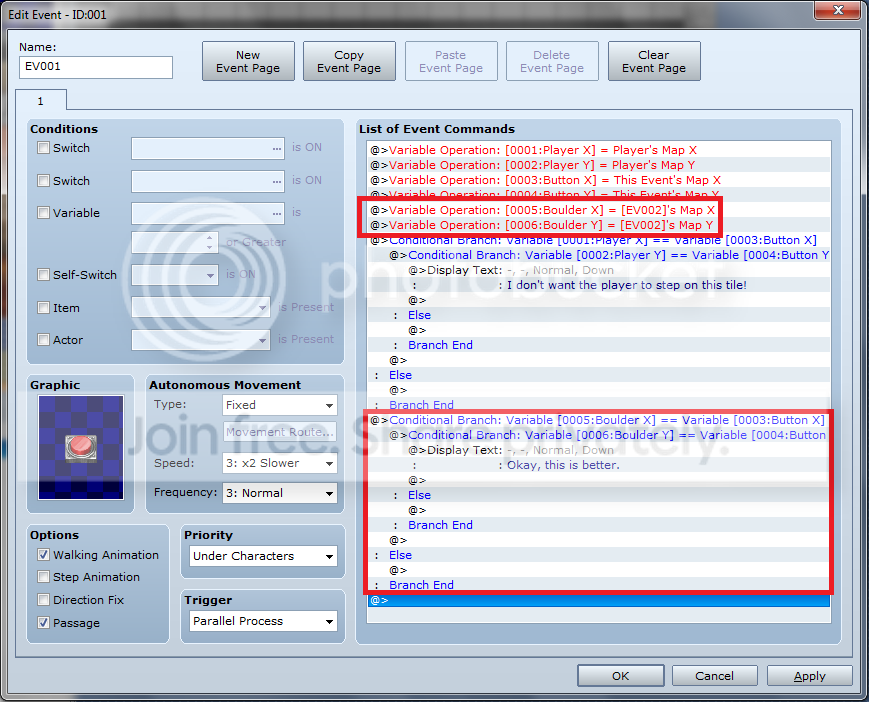
Task: Click the ellipsis of second Switch field
Action: coord(277,181)
